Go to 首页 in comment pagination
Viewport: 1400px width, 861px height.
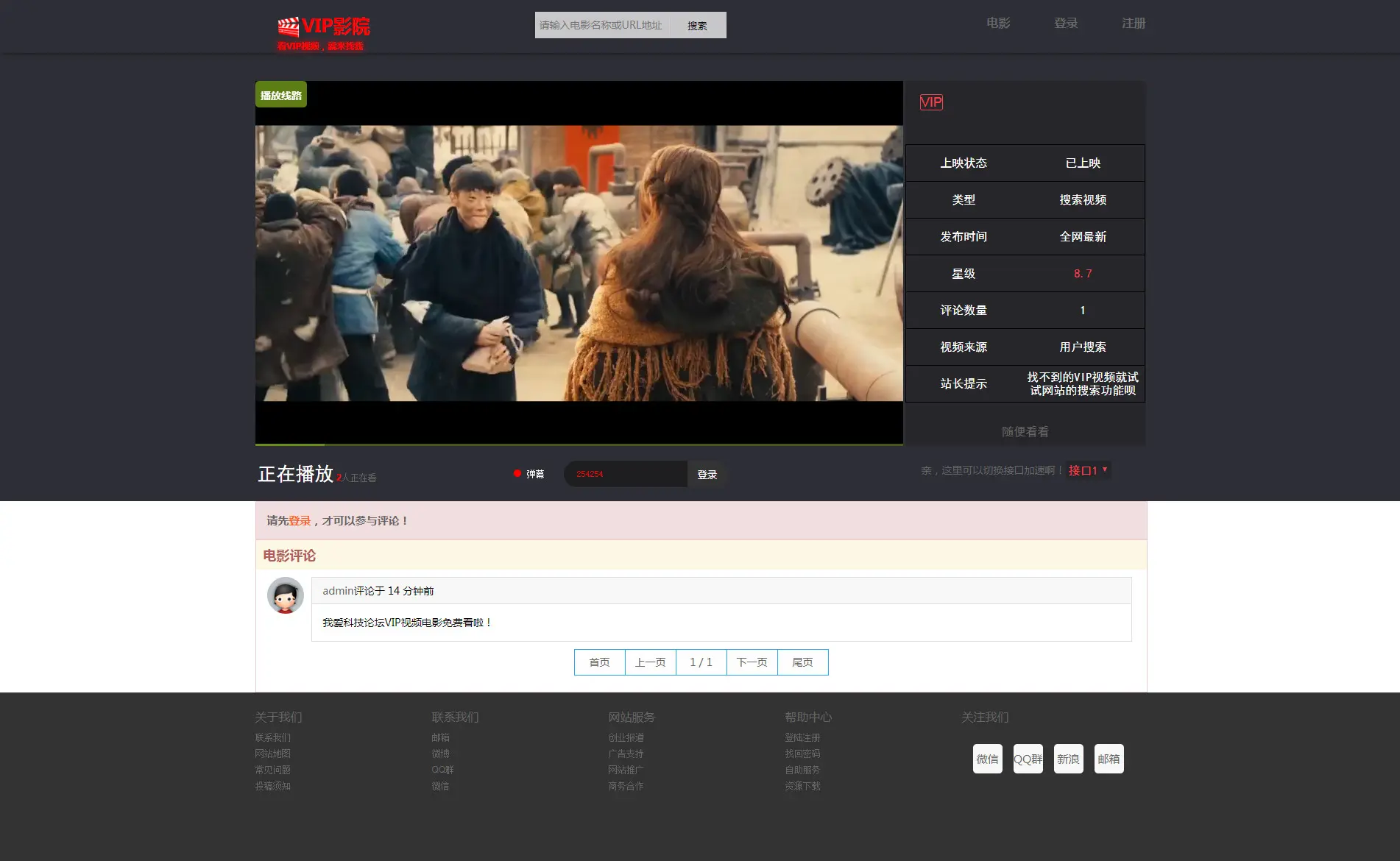coord(600,662)
